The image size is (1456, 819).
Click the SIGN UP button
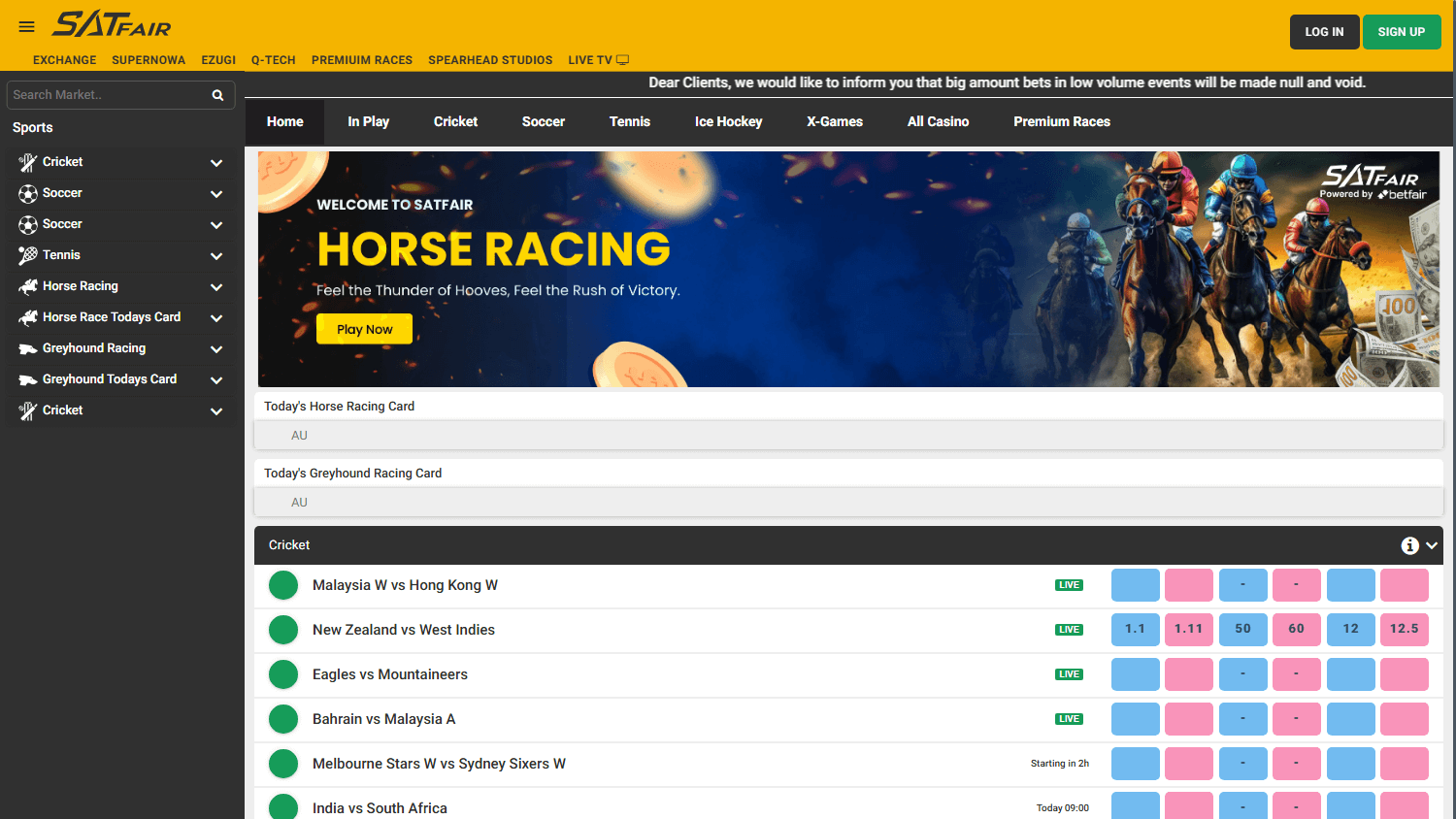click(1401, 31)
